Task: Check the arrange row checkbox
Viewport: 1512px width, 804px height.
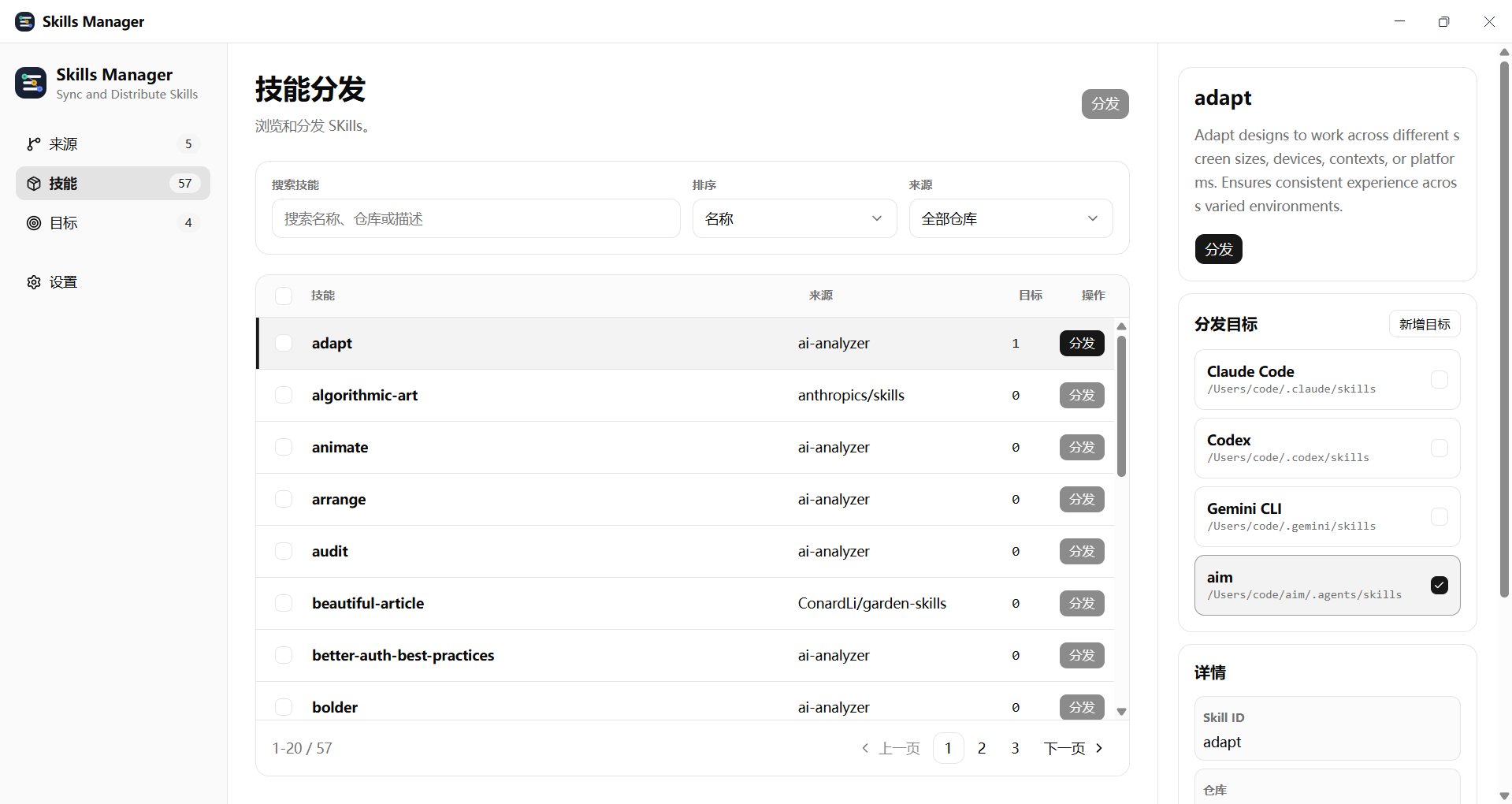Action: pyautogui.click(x=284, y=499)
